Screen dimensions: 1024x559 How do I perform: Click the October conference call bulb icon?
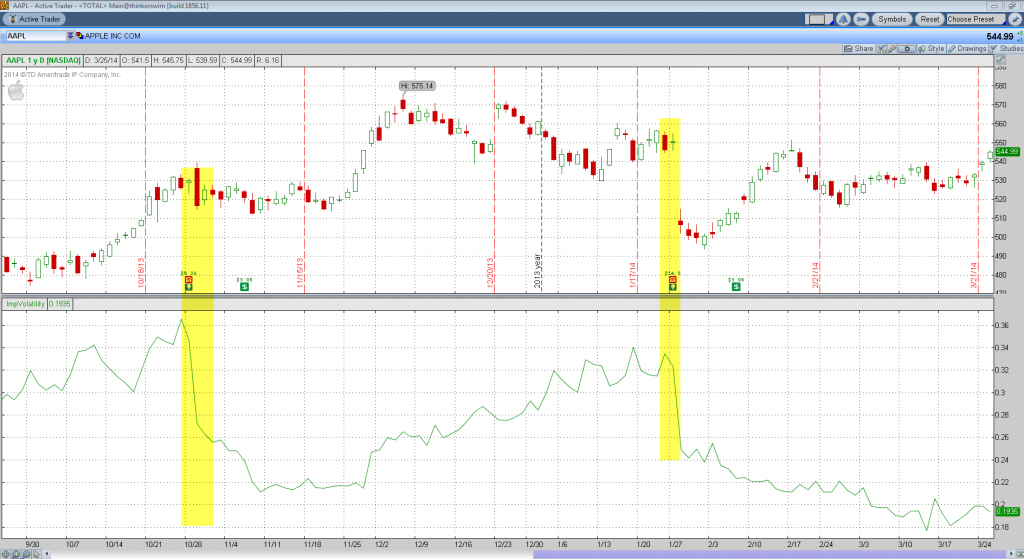pyautogui.click(x=189, y=287)
